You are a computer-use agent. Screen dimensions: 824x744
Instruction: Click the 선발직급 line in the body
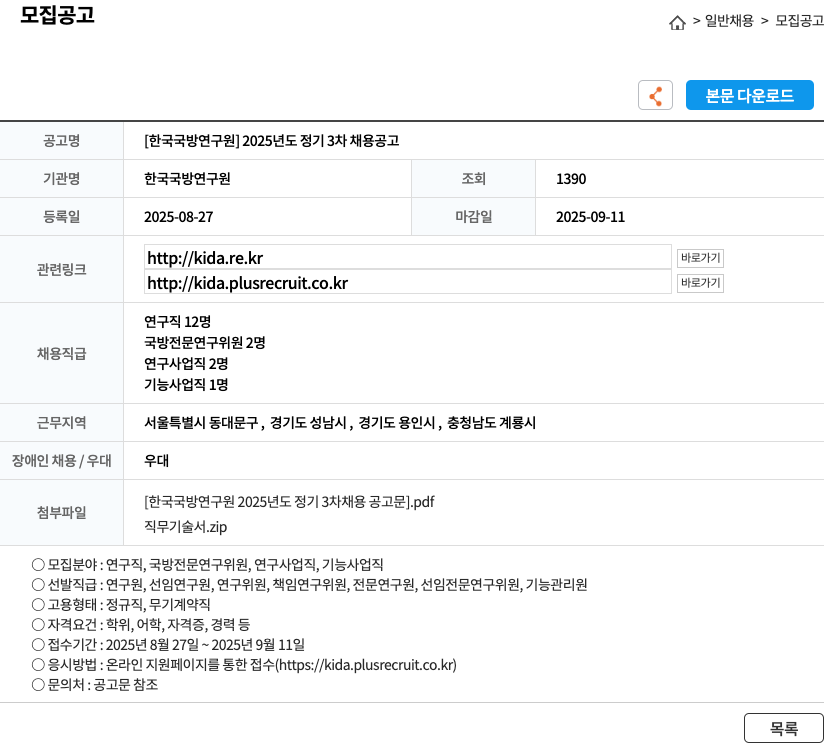(310, 584)
